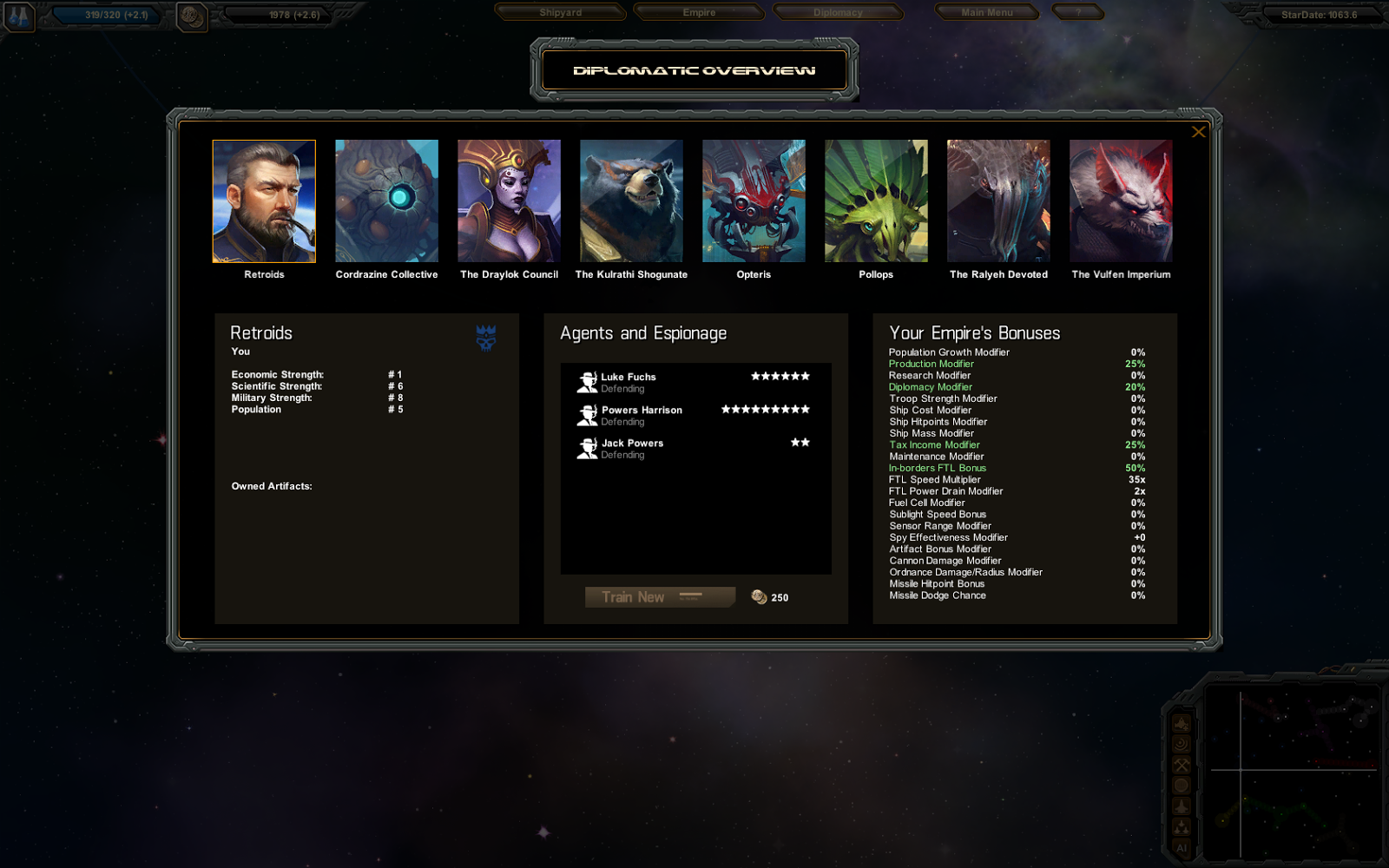Open the Main Menu
This screenshot has width=1389, height=868.
[987, 12]
